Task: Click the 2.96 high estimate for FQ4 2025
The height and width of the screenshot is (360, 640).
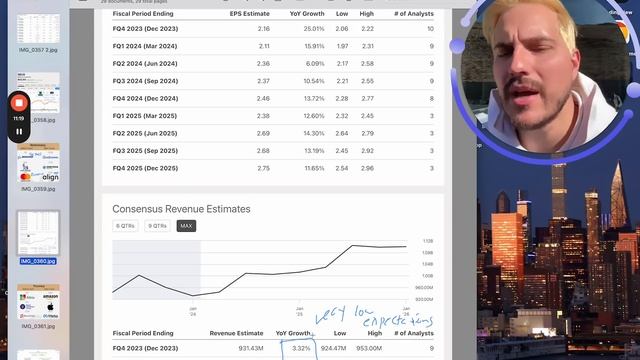Action: pyautogui.click(x=367, y=168)
